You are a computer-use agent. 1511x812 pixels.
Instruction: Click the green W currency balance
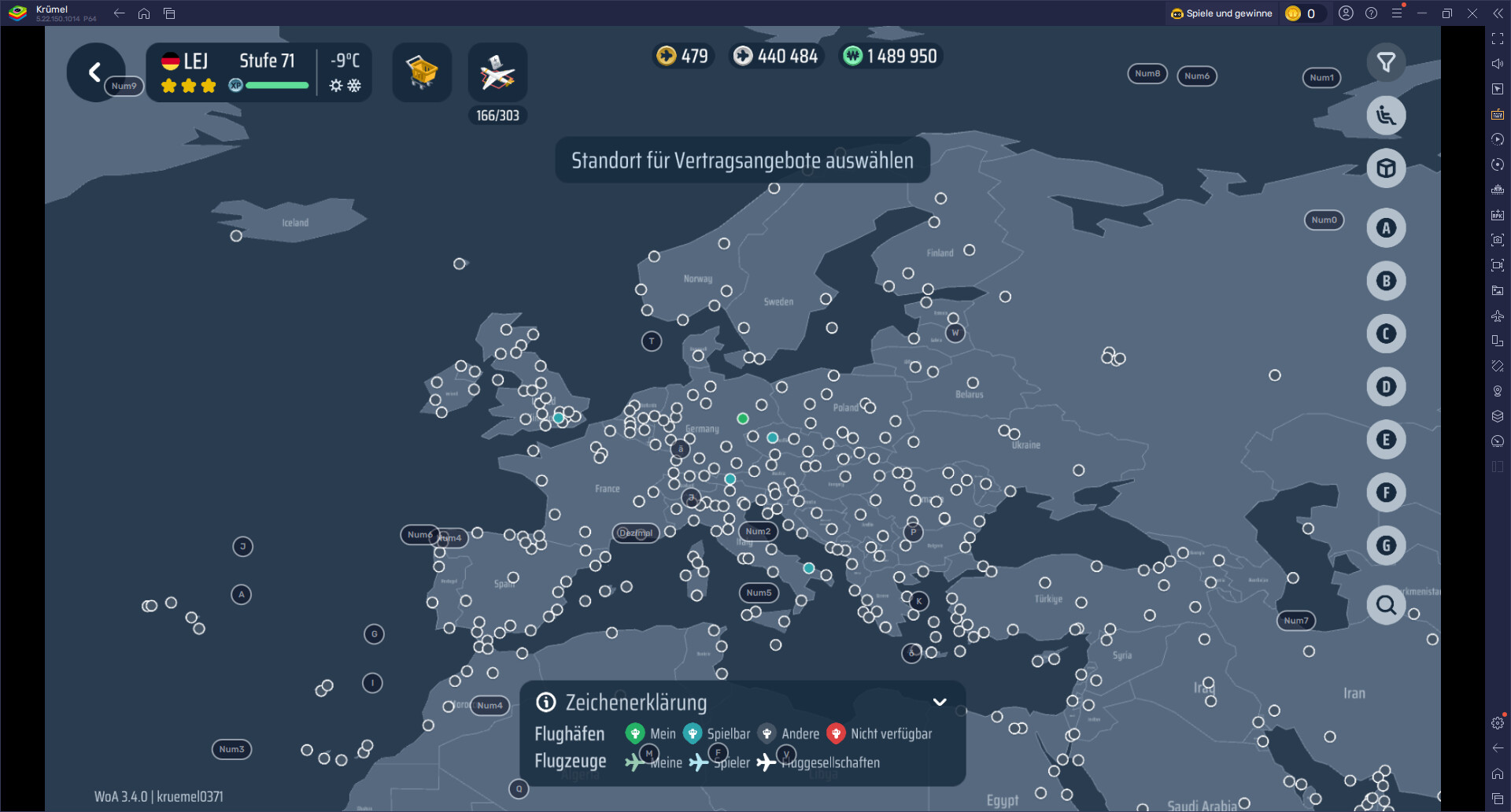tap(891, 56)
